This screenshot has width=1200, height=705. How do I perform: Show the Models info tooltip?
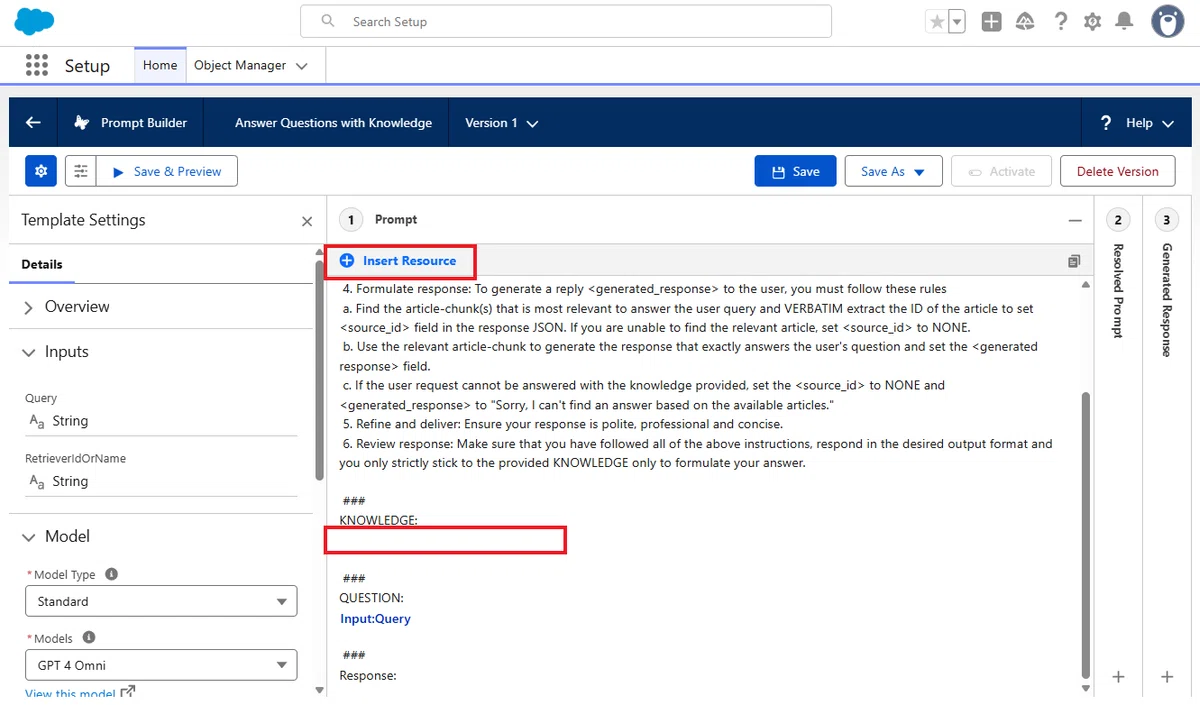click(89, 638)
